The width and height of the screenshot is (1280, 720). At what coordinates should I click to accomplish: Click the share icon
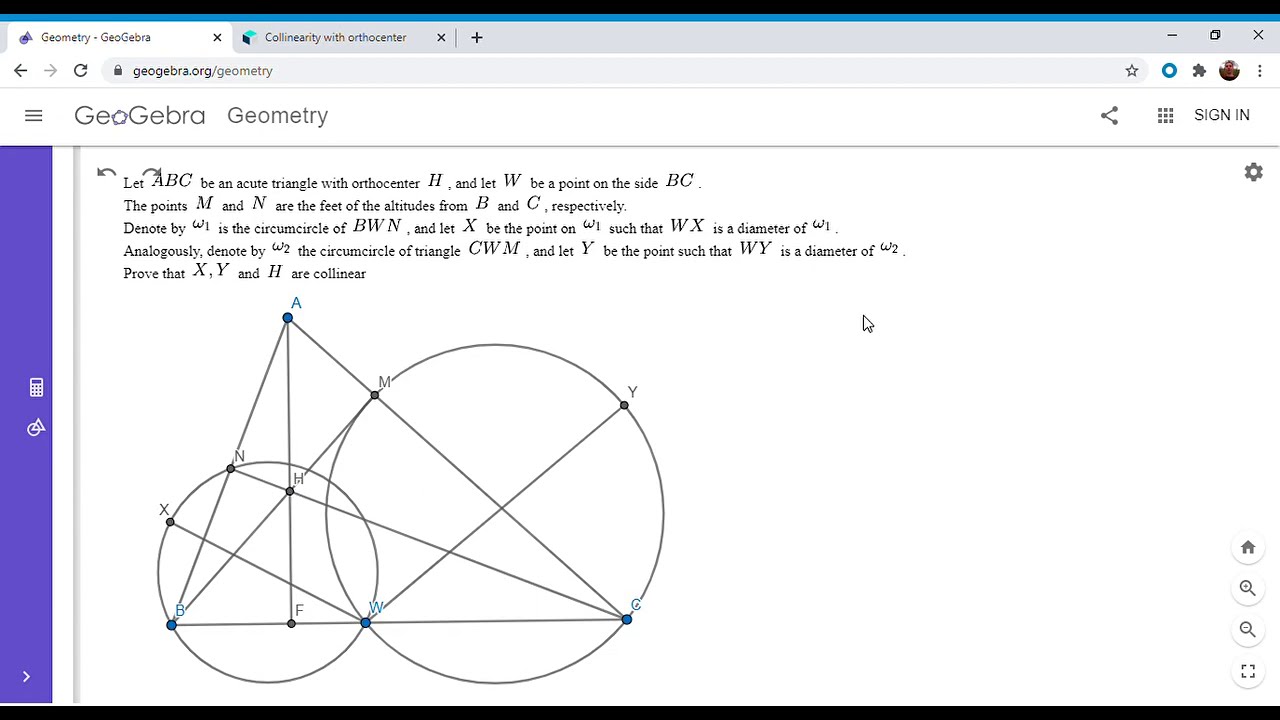1109,116
